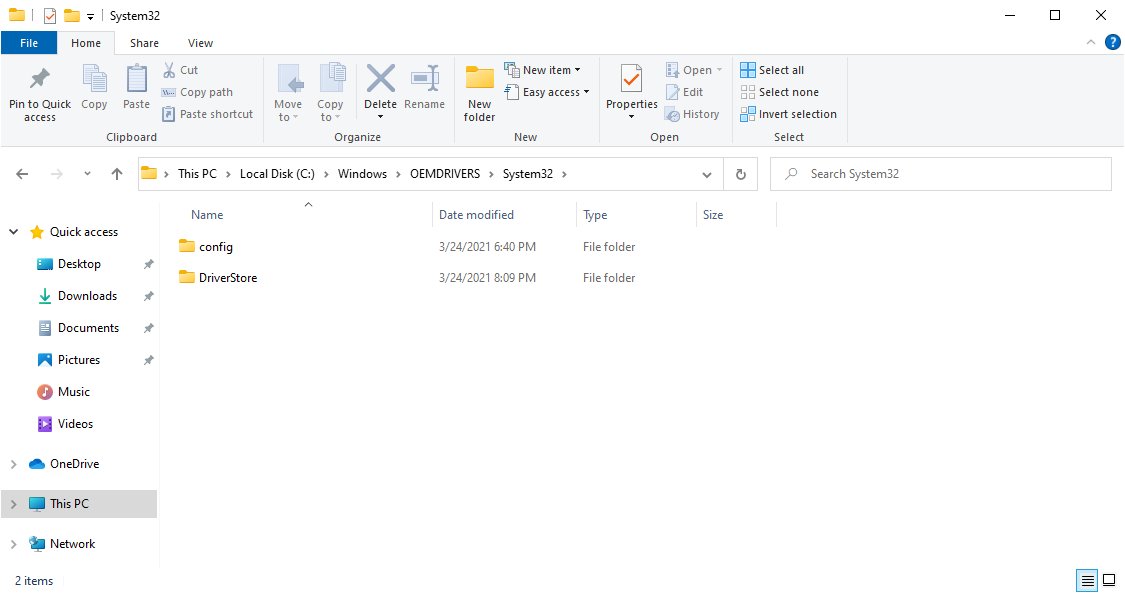Viewport: 1125px width, 593px height.
Task: Open Documents in Quick access
Action: coord(88,328)
